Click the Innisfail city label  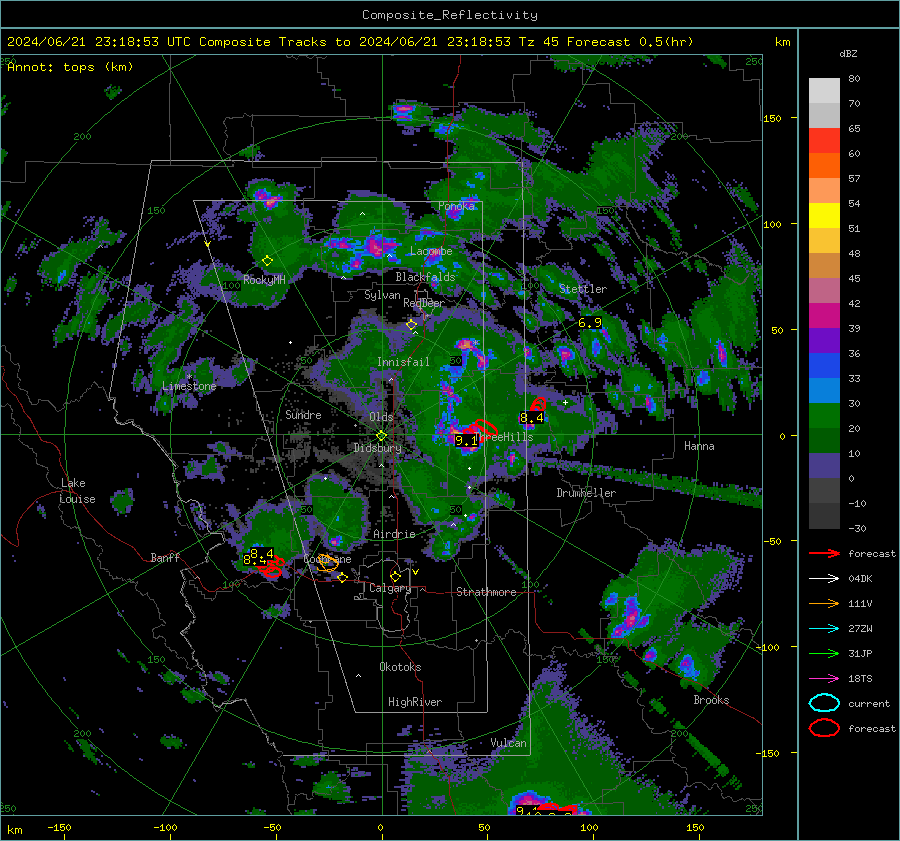pos(403,362)
